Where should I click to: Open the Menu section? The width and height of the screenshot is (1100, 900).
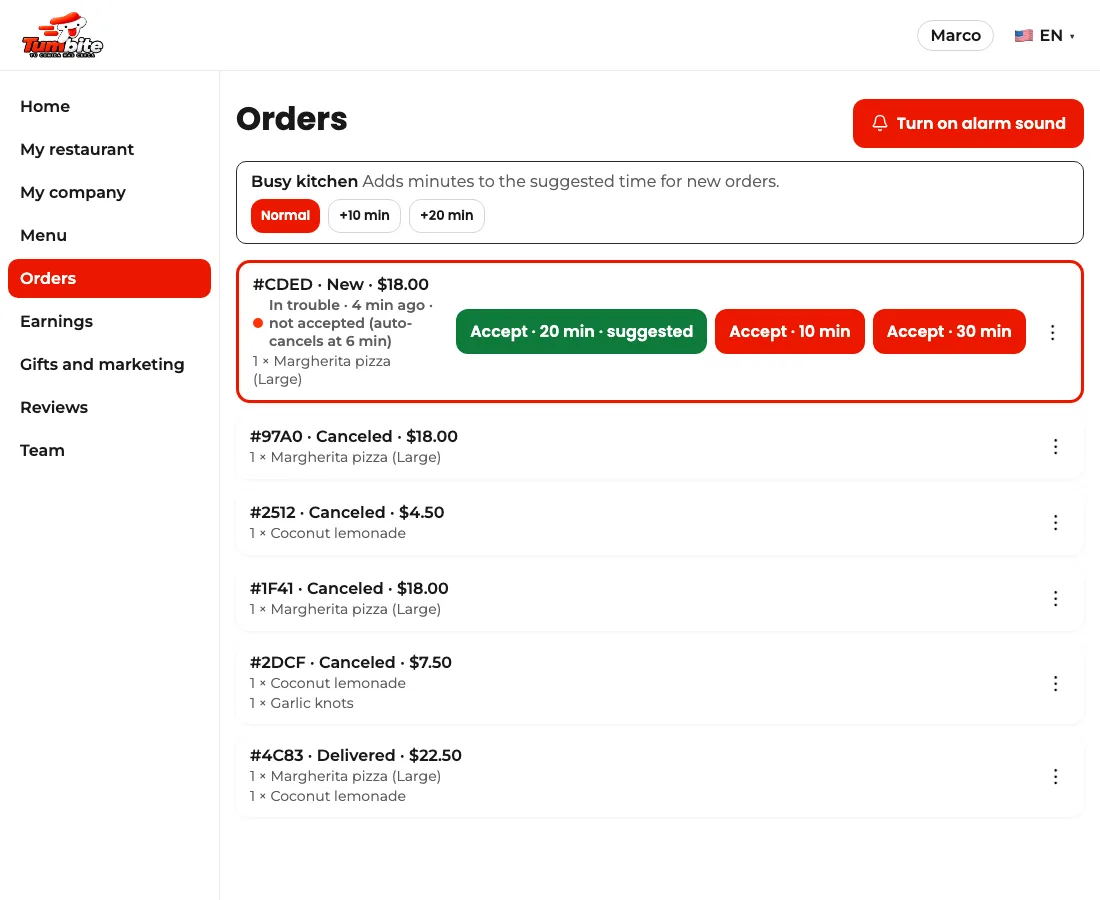point(109,235)
